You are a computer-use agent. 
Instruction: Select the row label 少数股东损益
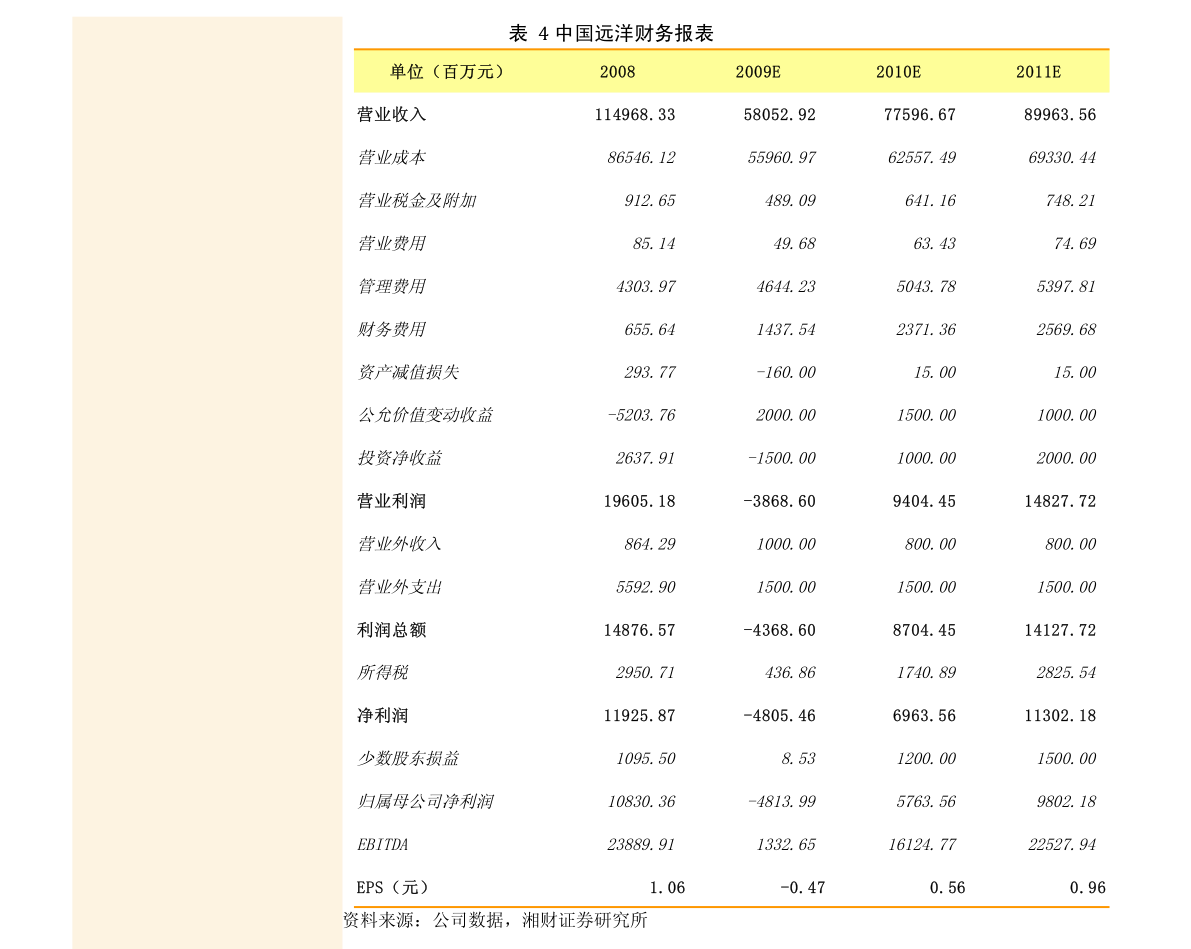coord(409,758)
